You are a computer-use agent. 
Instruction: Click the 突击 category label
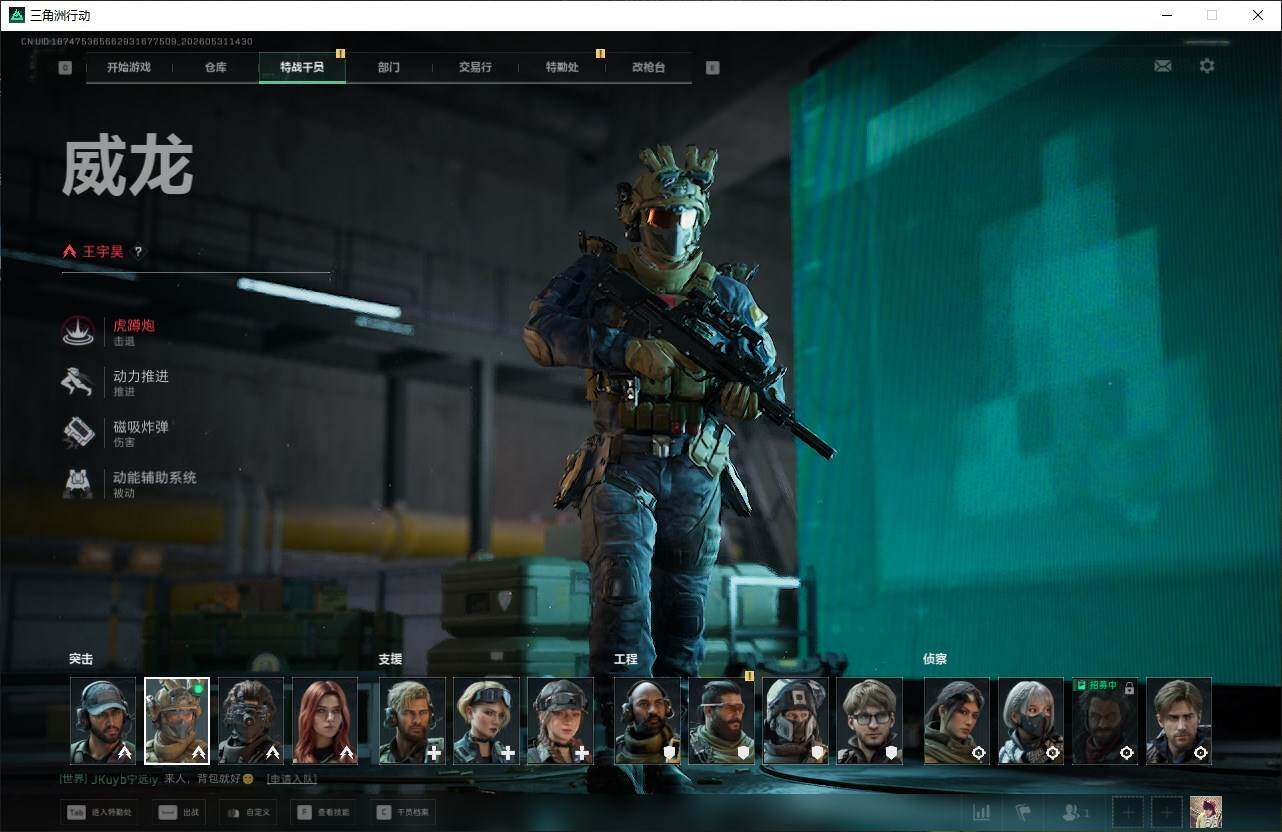81,659
